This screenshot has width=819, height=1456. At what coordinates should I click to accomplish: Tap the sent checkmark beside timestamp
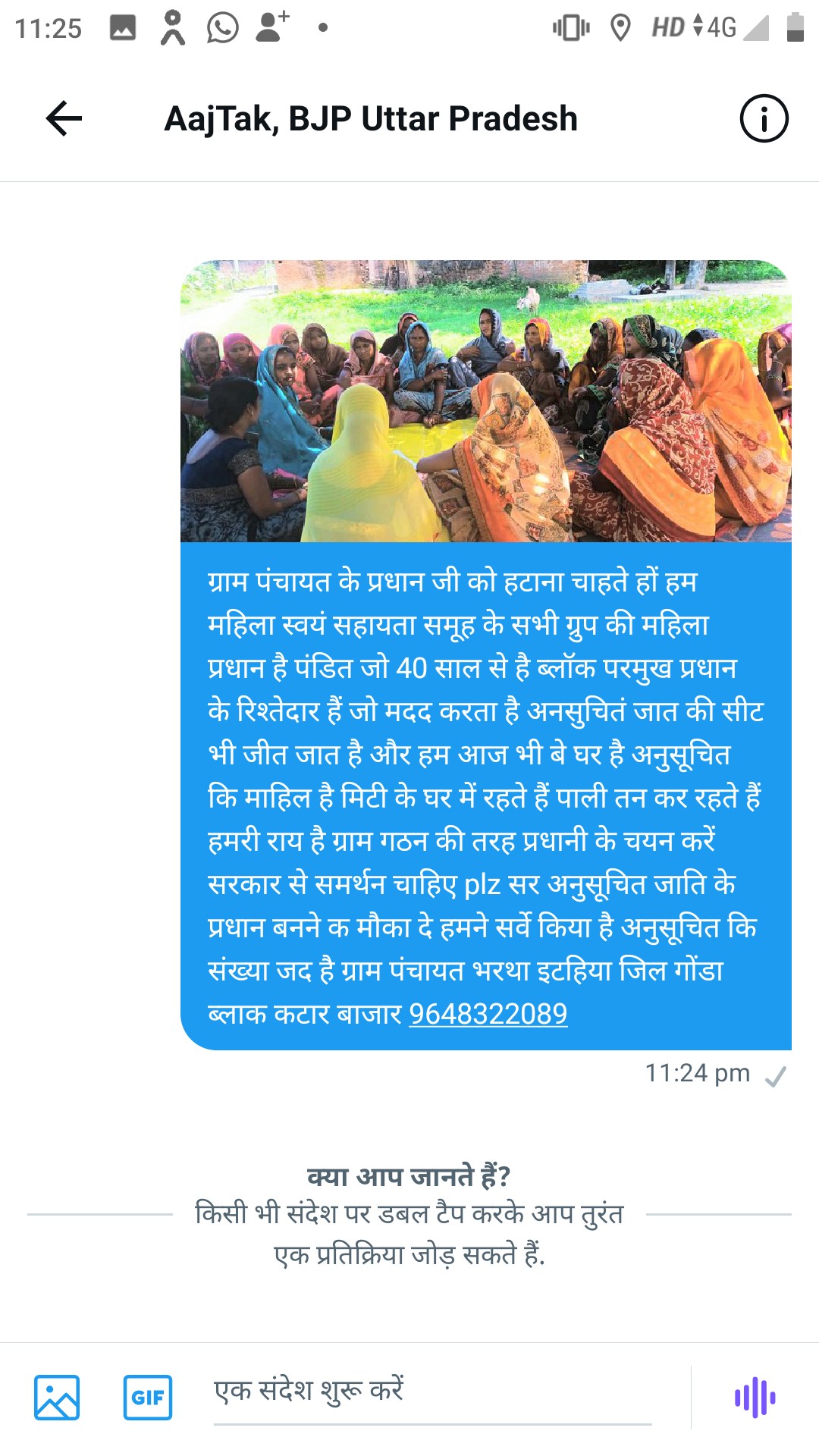coord(776,1076)
